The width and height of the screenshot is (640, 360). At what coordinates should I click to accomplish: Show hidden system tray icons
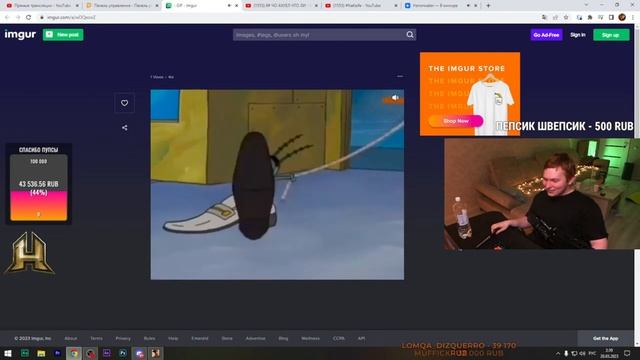[x=558, y=353]
